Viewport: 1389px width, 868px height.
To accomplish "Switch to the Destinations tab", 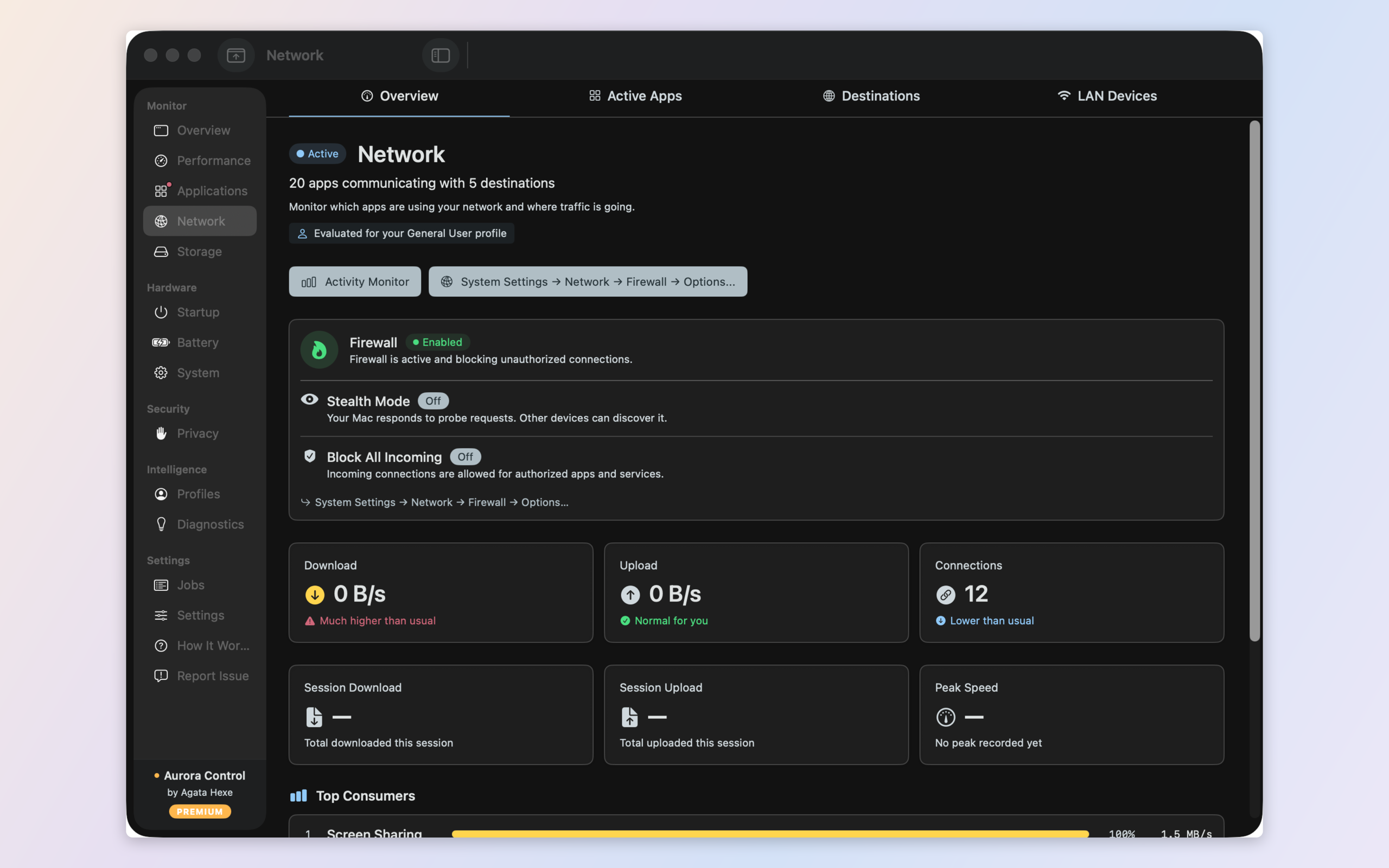I will point(871,96).
